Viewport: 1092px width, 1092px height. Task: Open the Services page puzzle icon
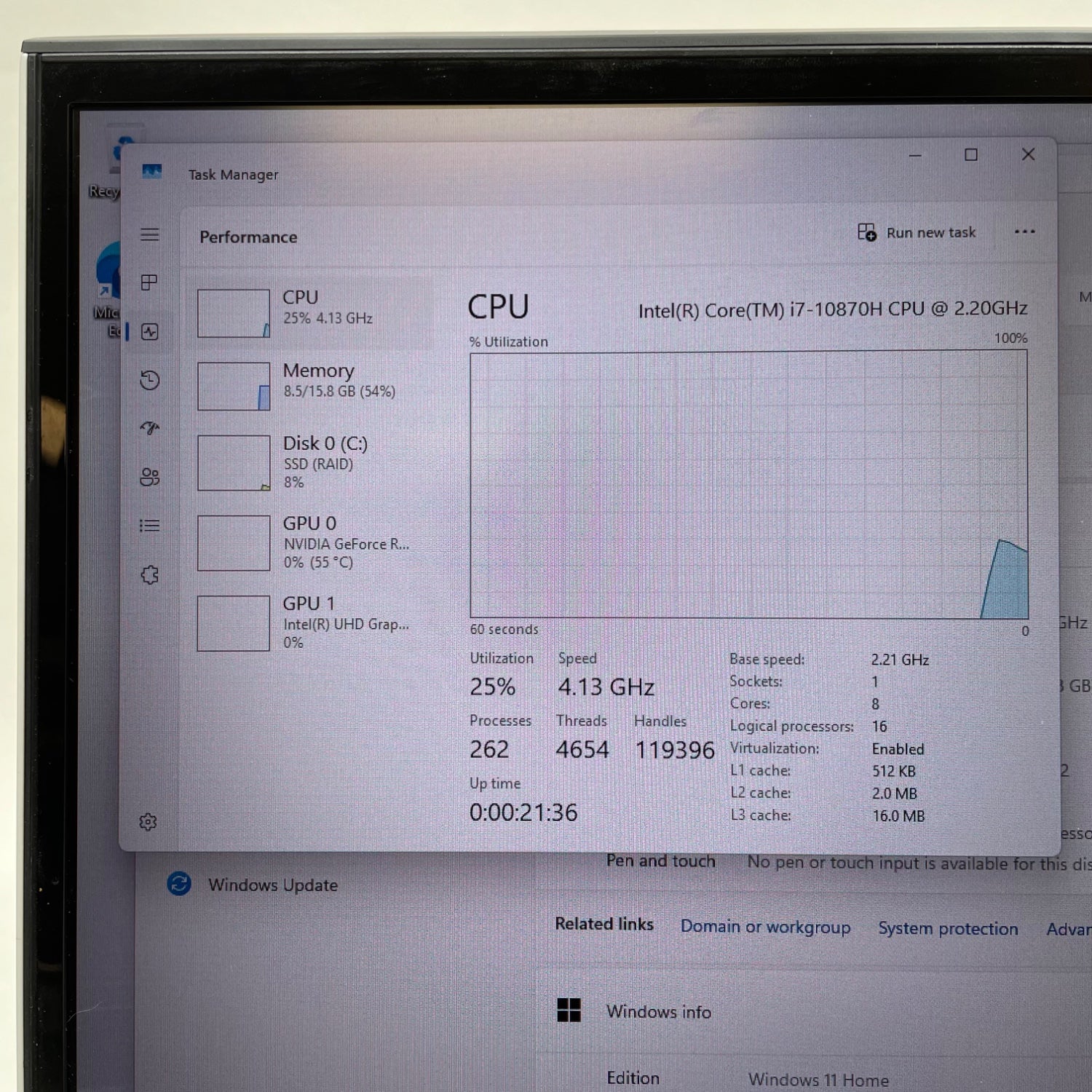point(150,575)
